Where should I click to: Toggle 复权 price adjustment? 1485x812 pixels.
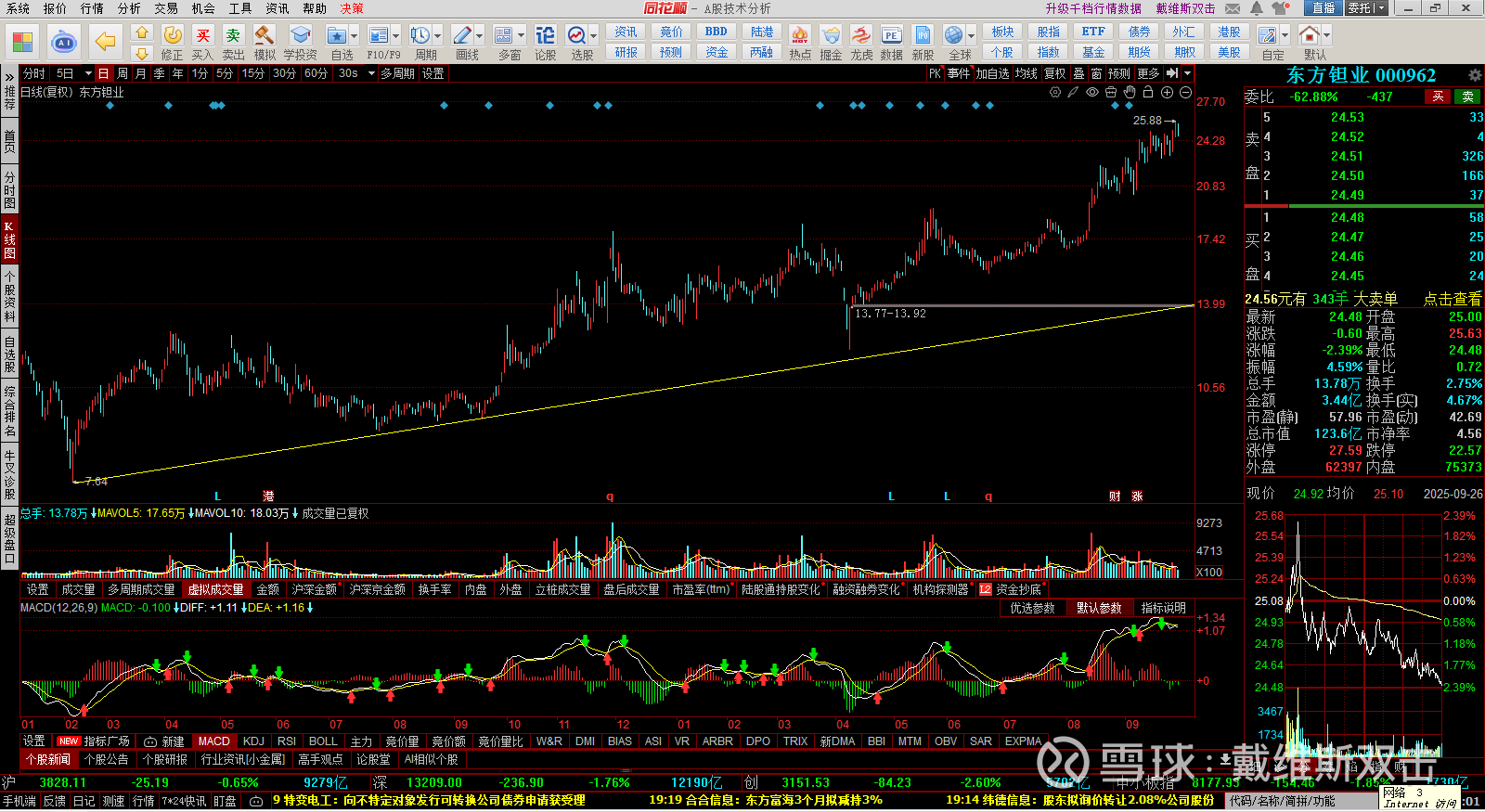click(1055, 73)
